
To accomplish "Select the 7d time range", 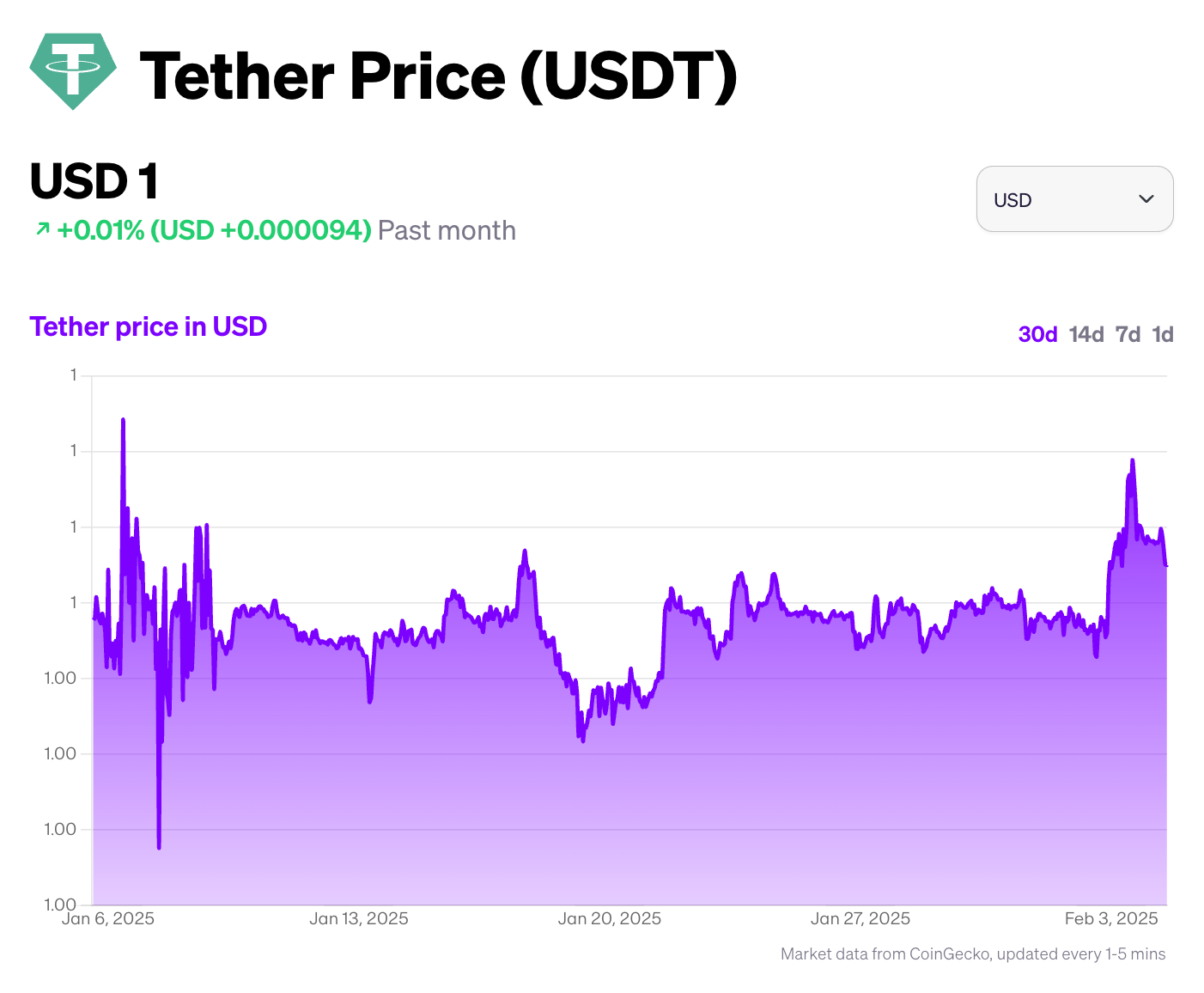I will point(1128,334).
